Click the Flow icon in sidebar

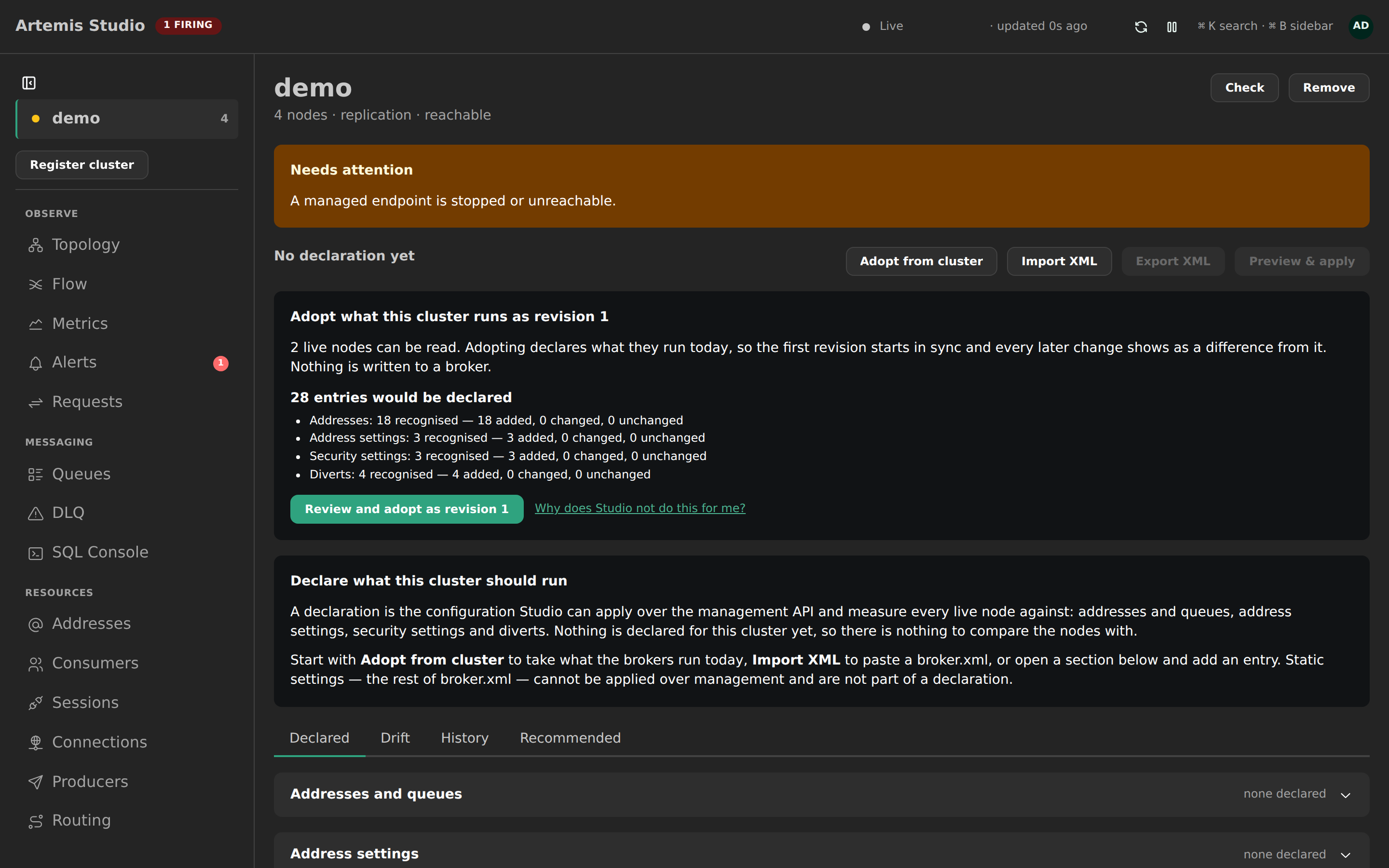[36, 285]
